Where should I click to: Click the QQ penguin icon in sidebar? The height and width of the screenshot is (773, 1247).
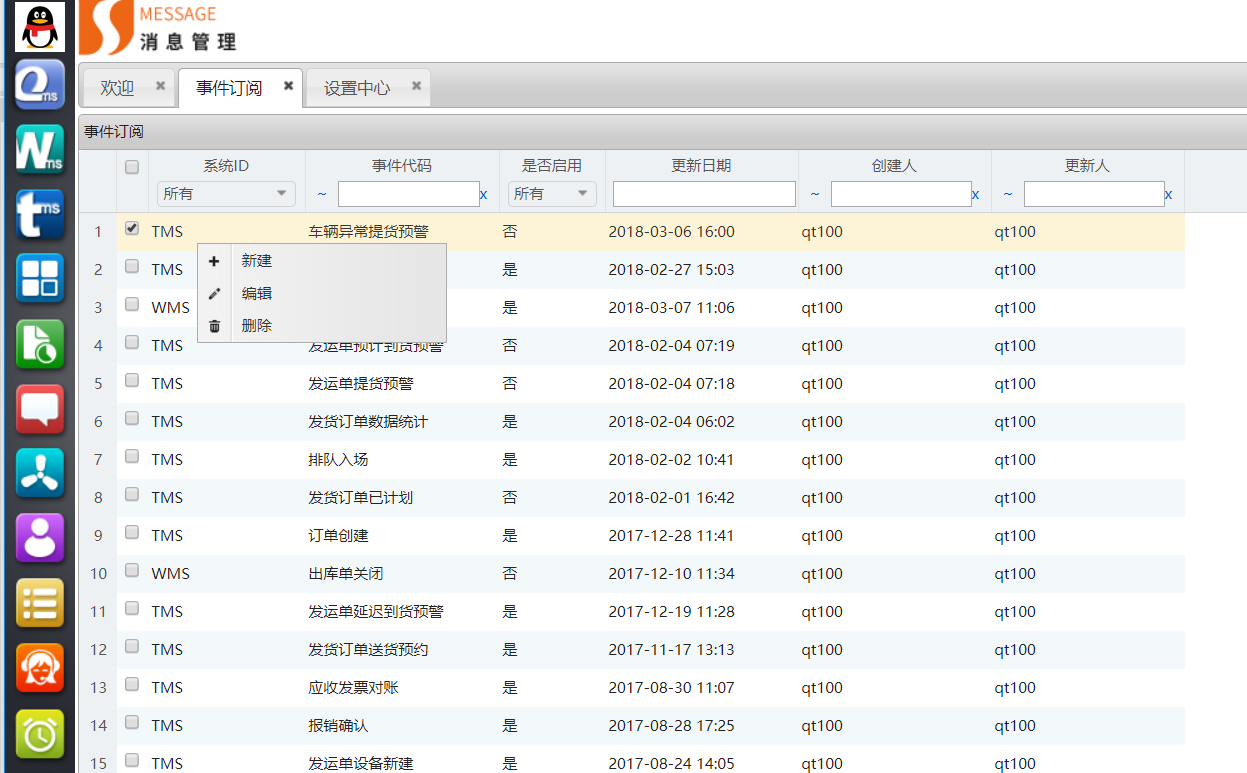coord(40,27)
